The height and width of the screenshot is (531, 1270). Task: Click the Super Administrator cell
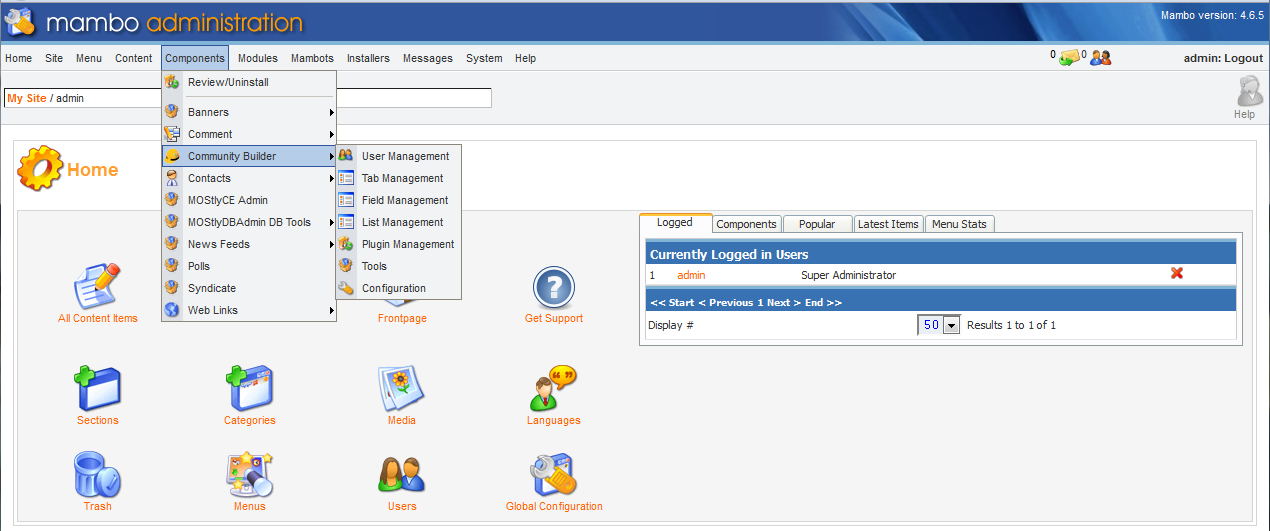[x=848, y=275]
